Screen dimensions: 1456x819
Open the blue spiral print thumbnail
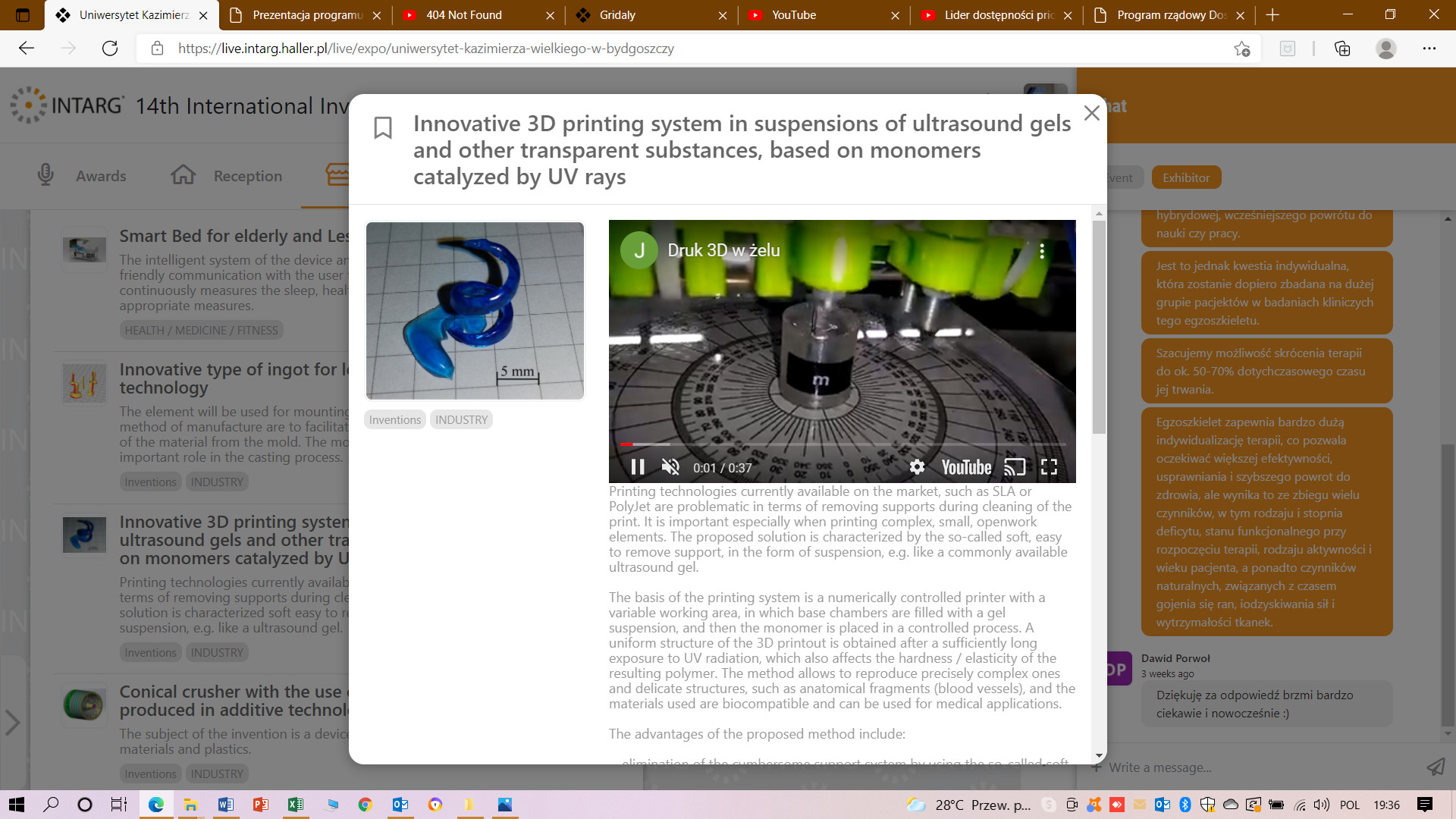(x=475, y=311)
